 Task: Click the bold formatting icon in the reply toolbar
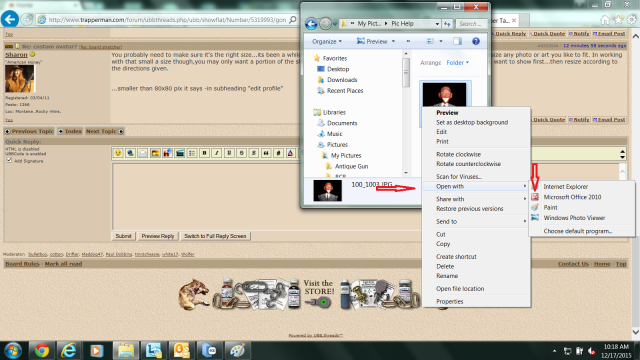[x=204, y=153]
